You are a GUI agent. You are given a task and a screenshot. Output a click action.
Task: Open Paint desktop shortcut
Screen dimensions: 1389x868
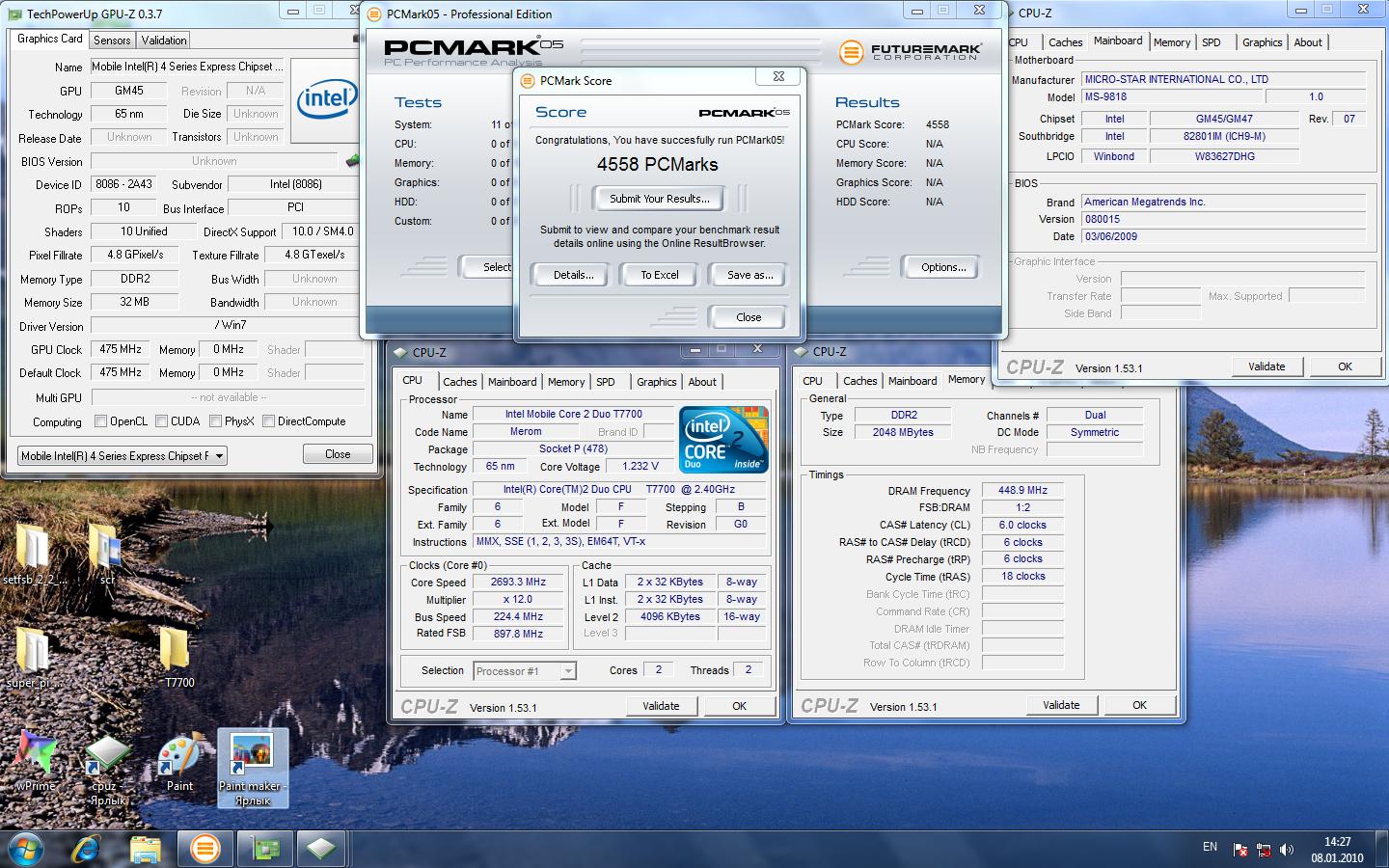(x=179, y=762)
